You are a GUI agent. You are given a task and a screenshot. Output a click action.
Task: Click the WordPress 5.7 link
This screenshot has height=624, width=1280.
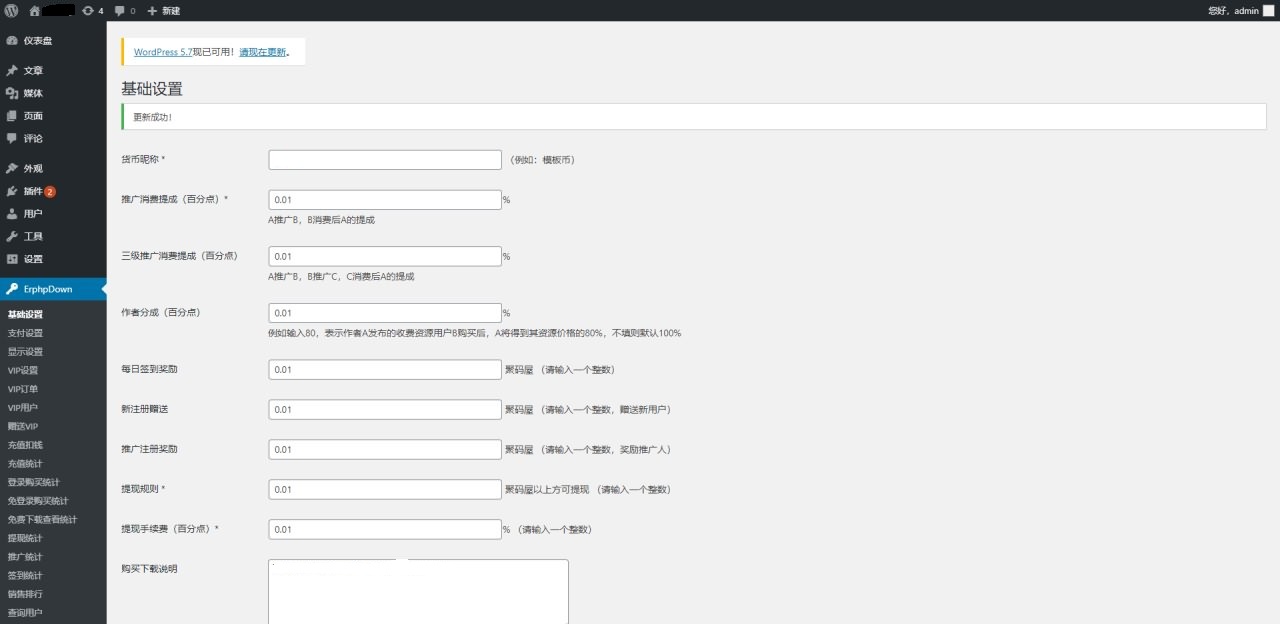pos(163,52)
